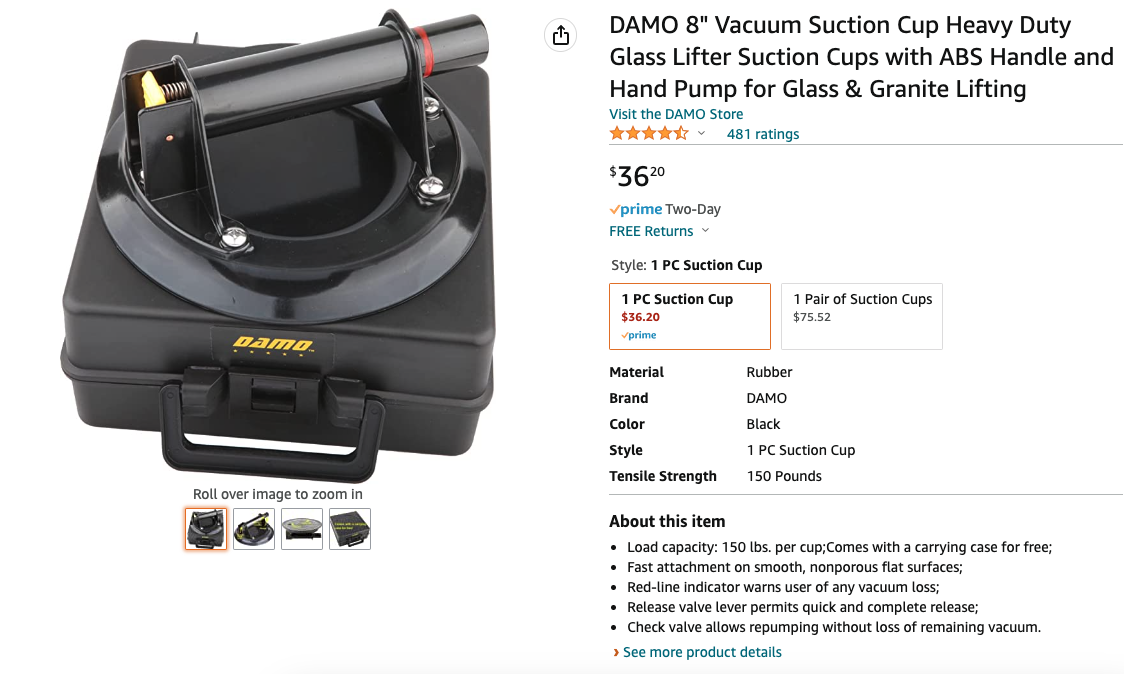This screenshot has width=1124, height=674.
Task: Click the small prime badge in selected style
Action: click(x=639, y=335)
